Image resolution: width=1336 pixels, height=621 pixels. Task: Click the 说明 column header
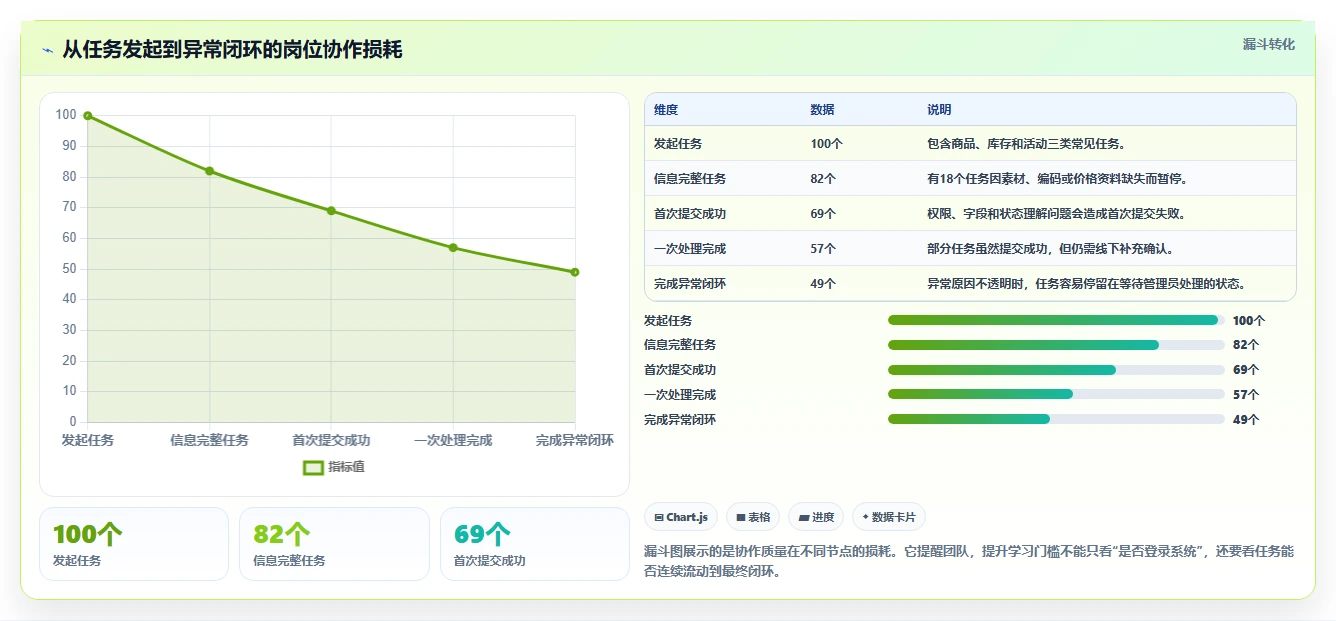[939, 109]
